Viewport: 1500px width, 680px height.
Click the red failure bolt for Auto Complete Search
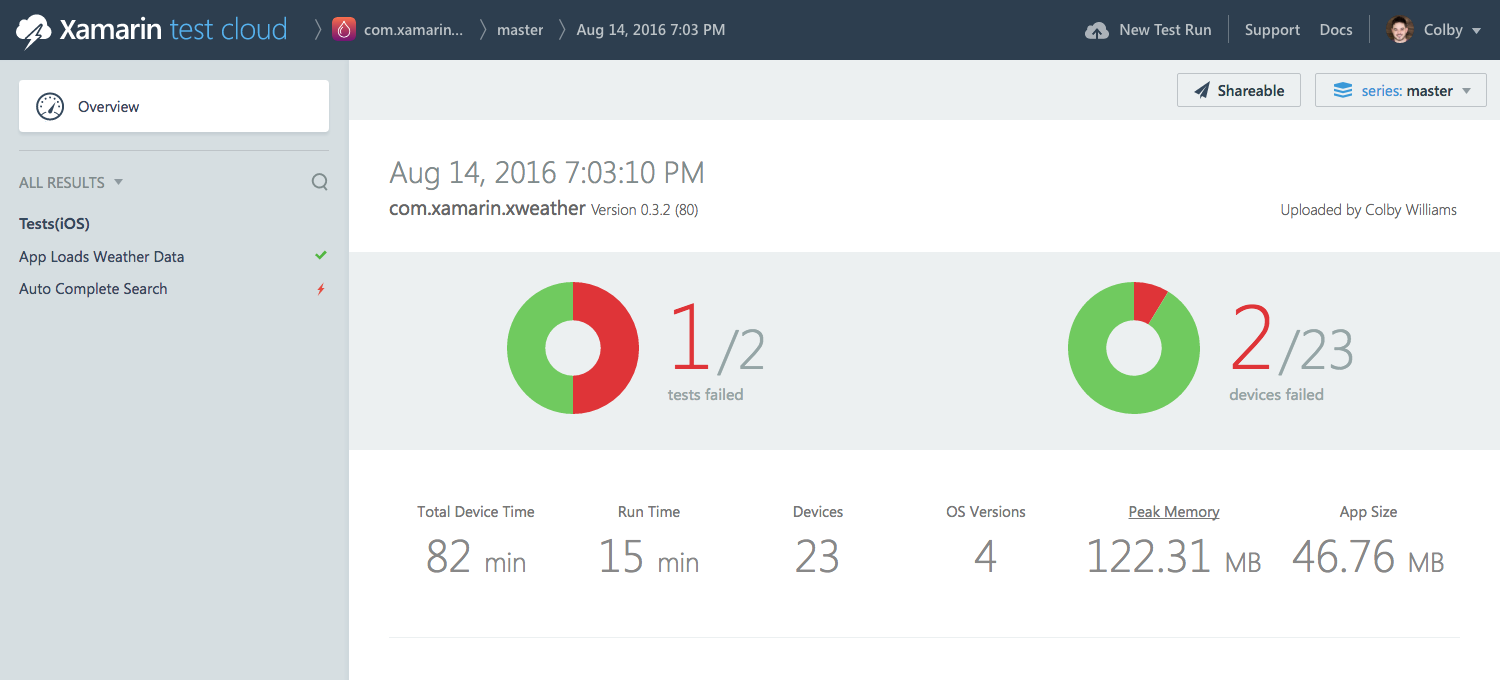(321, 289)
